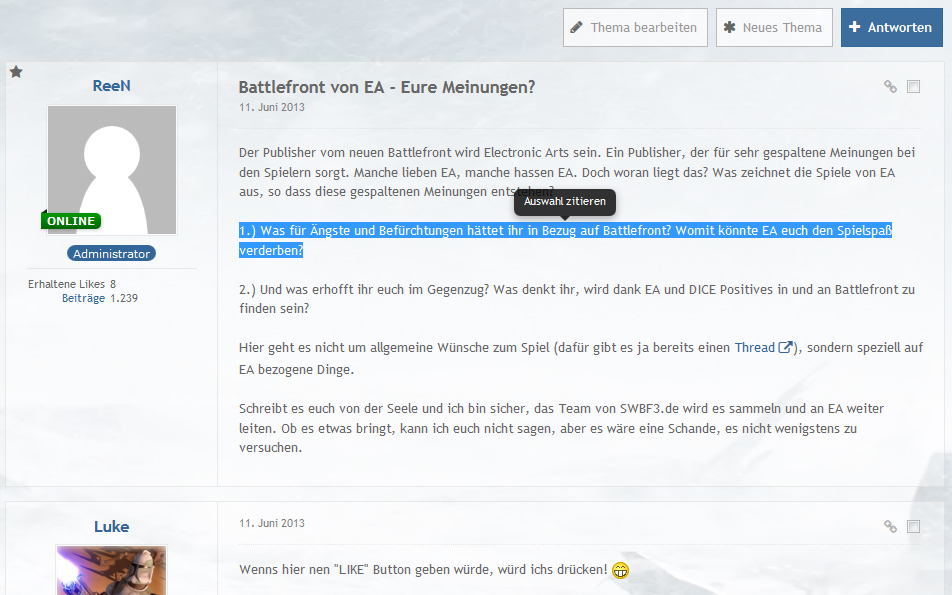Click the asterisk icon in Neues Thema
Viewport: 952px width, 595px height.
click(729, 27)
